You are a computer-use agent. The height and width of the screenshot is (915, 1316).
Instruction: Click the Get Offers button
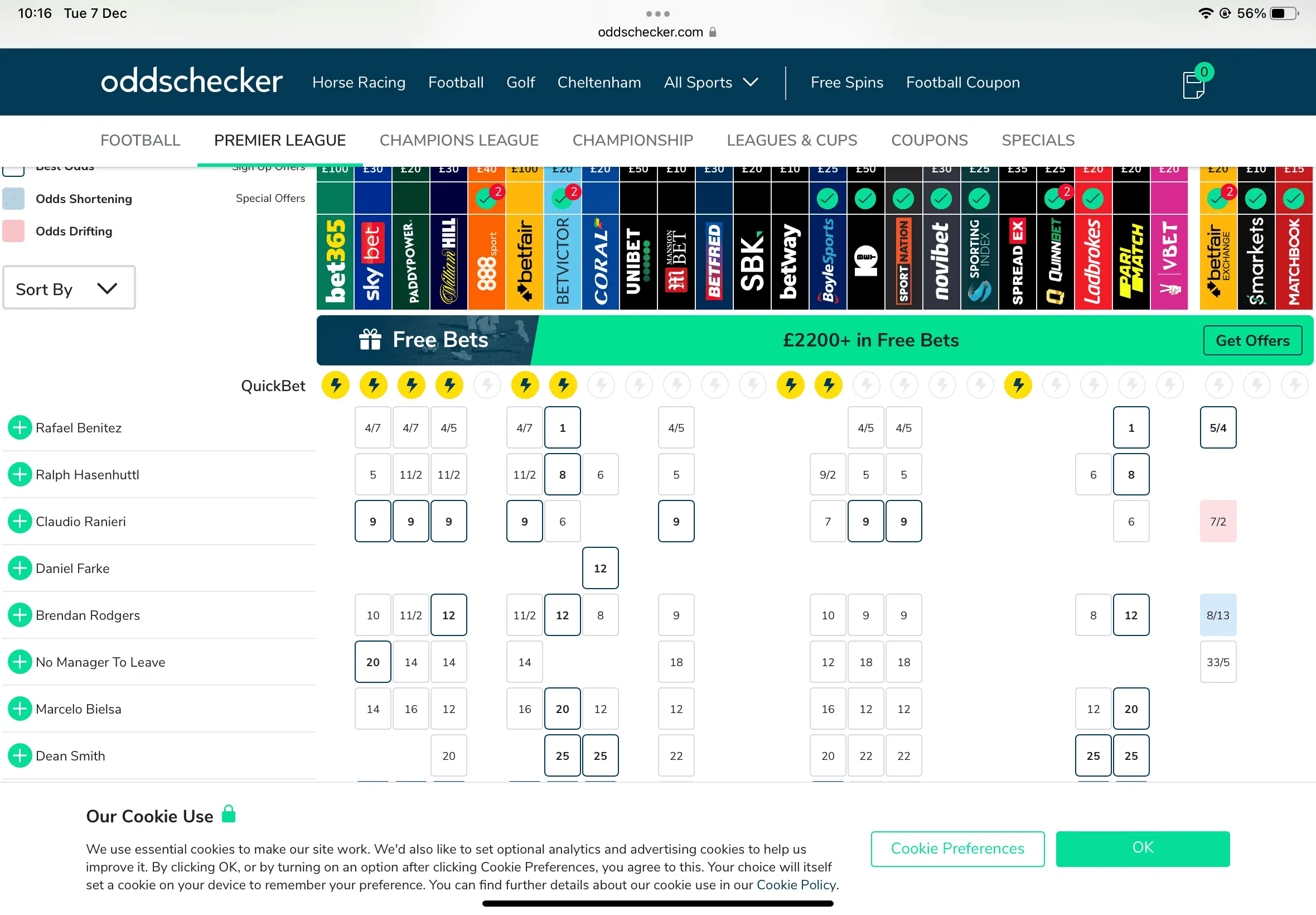[1252, 340]
